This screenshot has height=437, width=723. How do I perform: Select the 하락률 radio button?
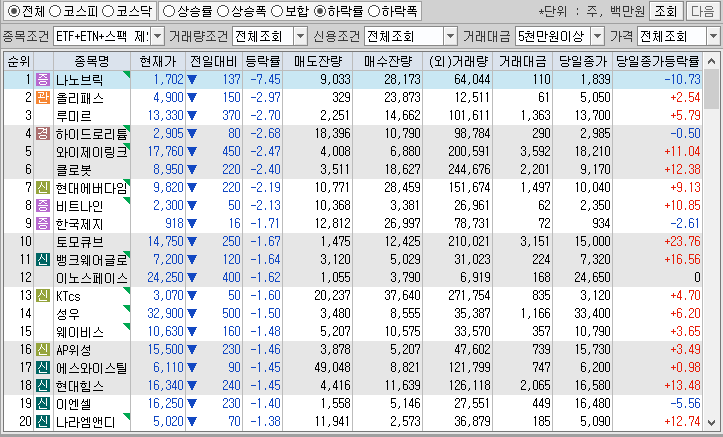click(x=320, y=11)
